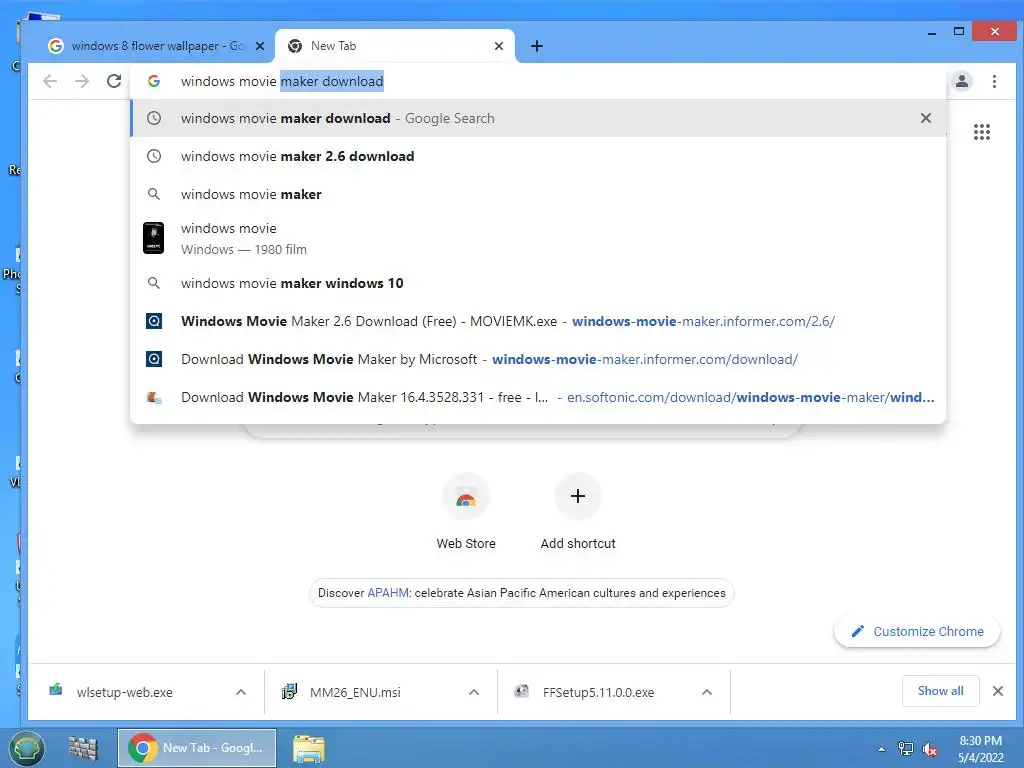Click the Google G icon in address bar
1024x768 pixels.
click(x=154, y=81)
